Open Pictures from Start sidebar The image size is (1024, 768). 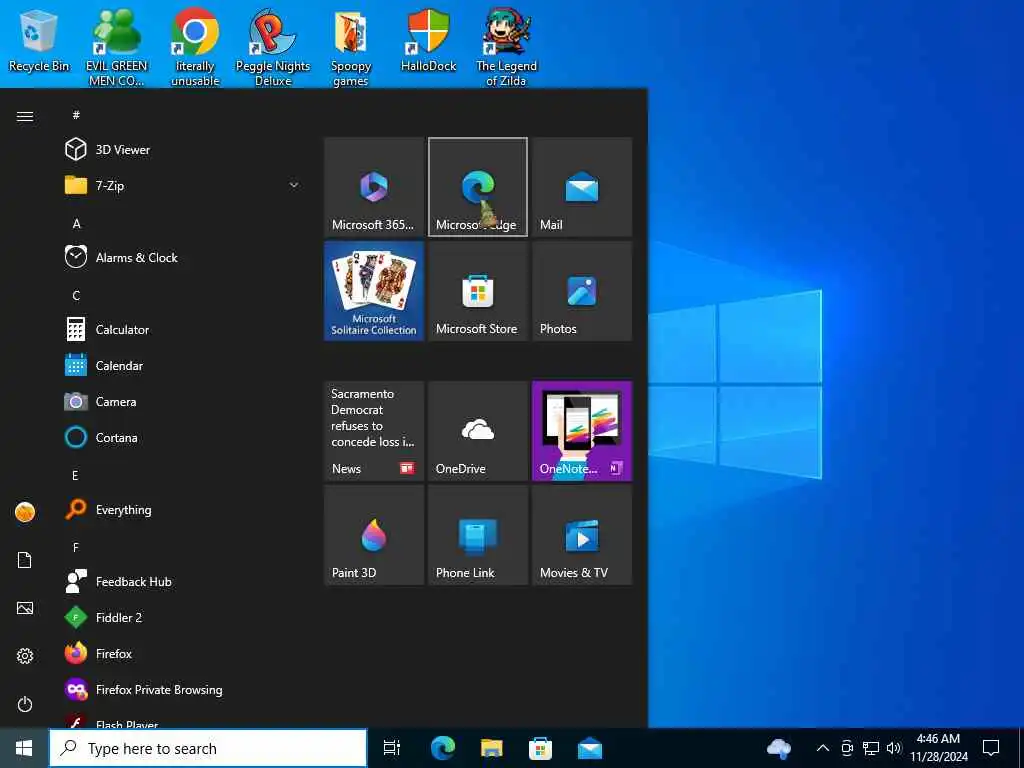(25, 608)
